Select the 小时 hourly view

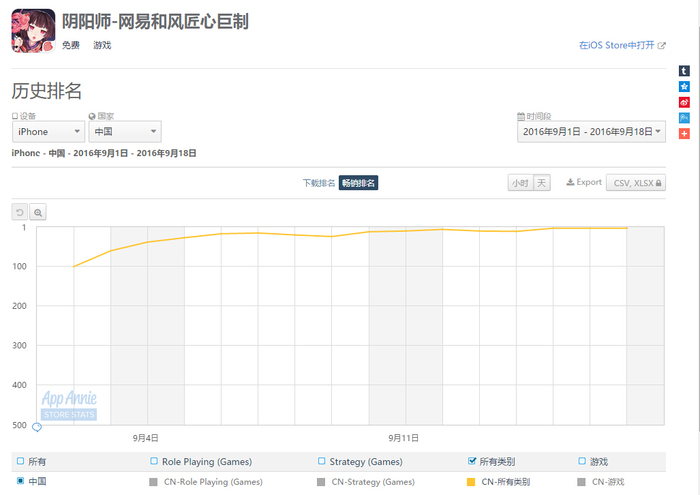[x=519, y=183]
